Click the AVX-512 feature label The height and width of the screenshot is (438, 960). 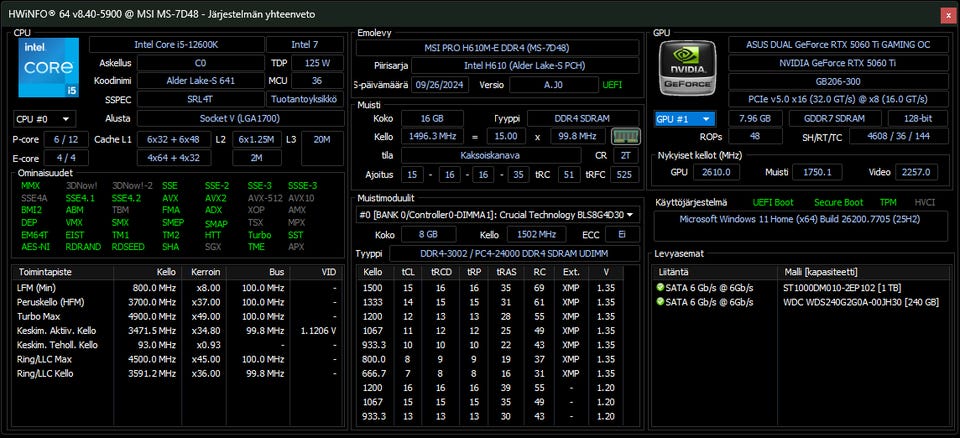click(264, 198)
